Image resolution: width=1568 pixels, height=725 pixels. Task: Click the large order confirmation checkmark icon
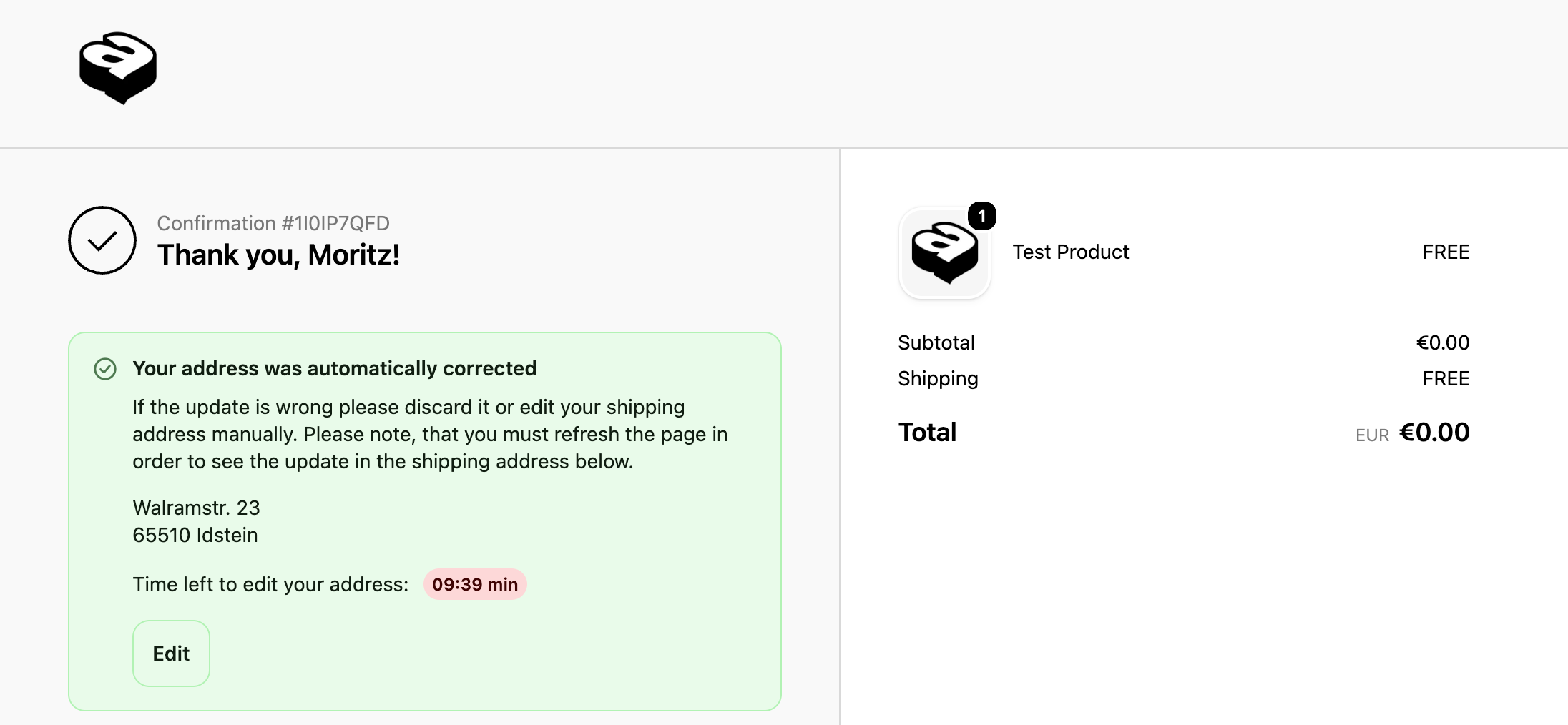(x=102, y=240)
